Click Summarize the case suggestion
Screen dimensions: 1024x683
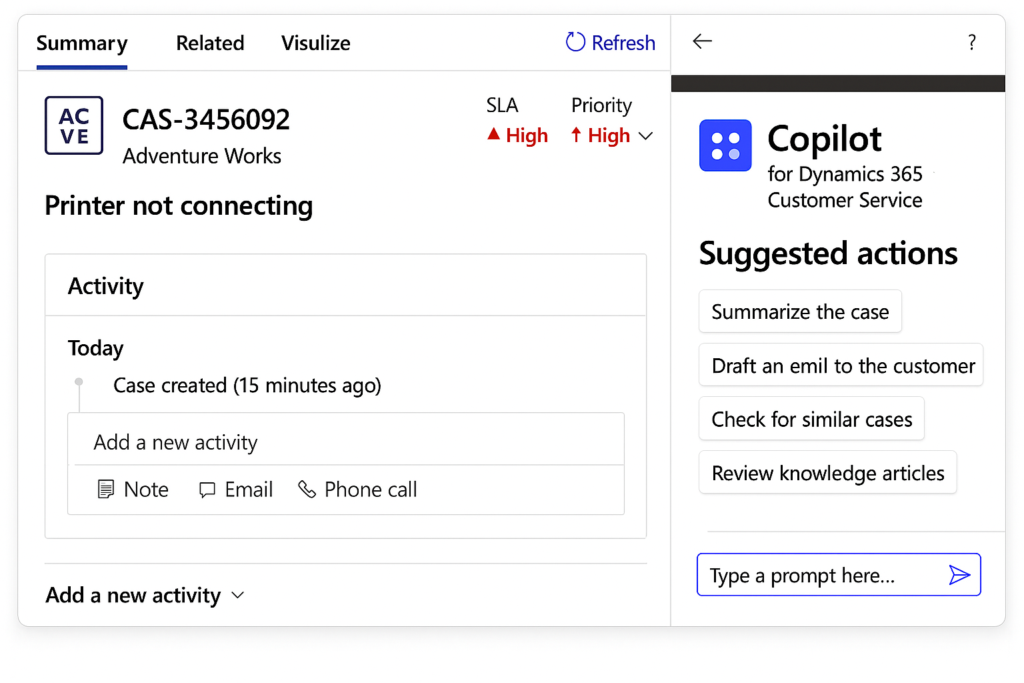800,312
